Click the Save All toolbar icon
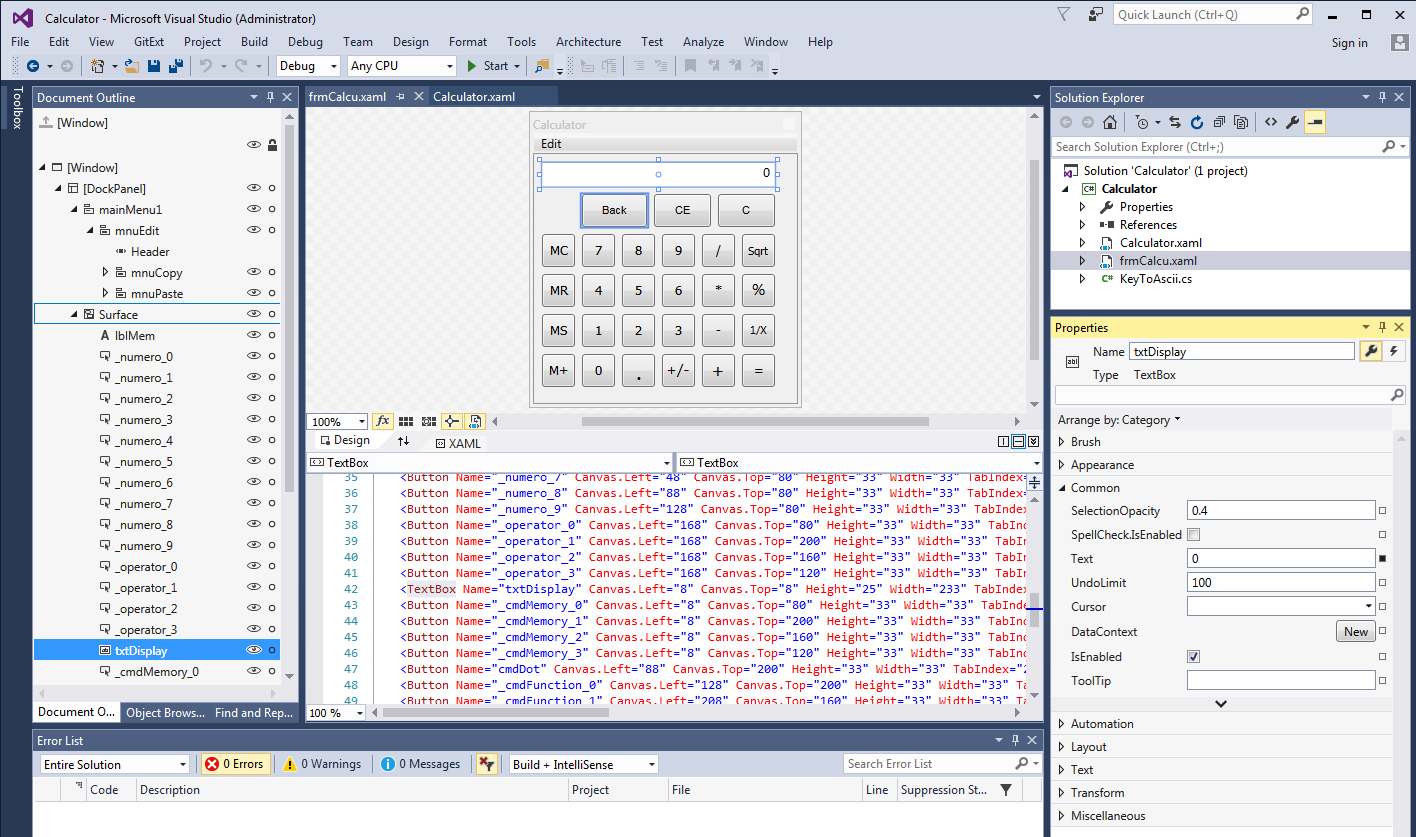 tap(176, 66)
